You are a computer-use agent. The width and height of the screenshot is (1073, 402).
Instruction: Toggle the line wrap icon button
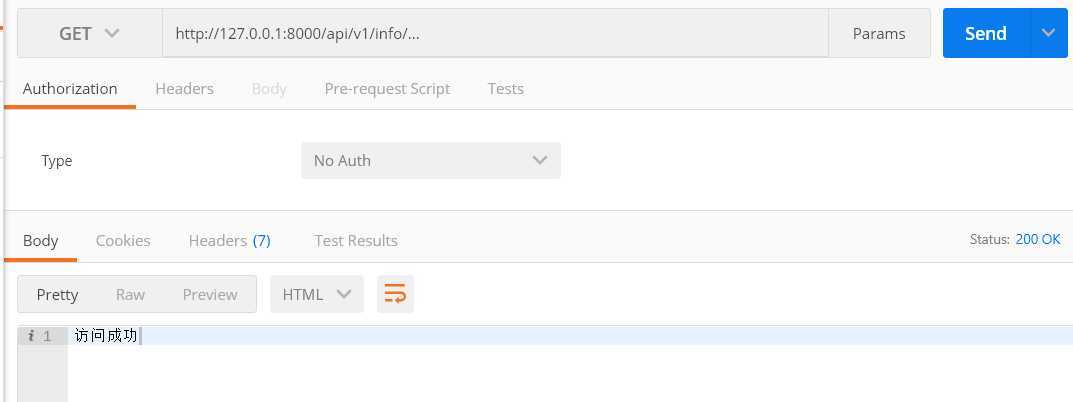[395, 294]
